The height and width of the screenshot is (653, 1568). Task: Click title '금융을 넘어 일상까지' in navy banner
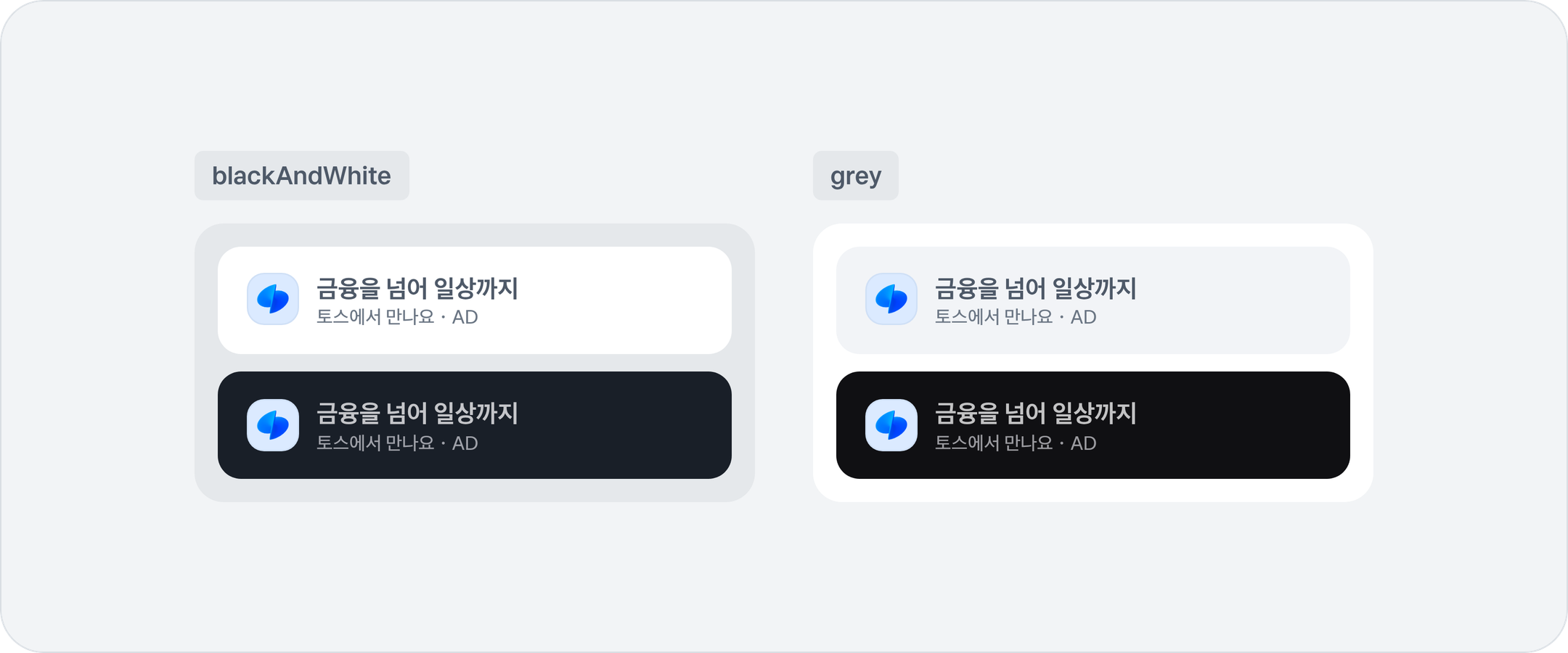[x=417, y=414]
